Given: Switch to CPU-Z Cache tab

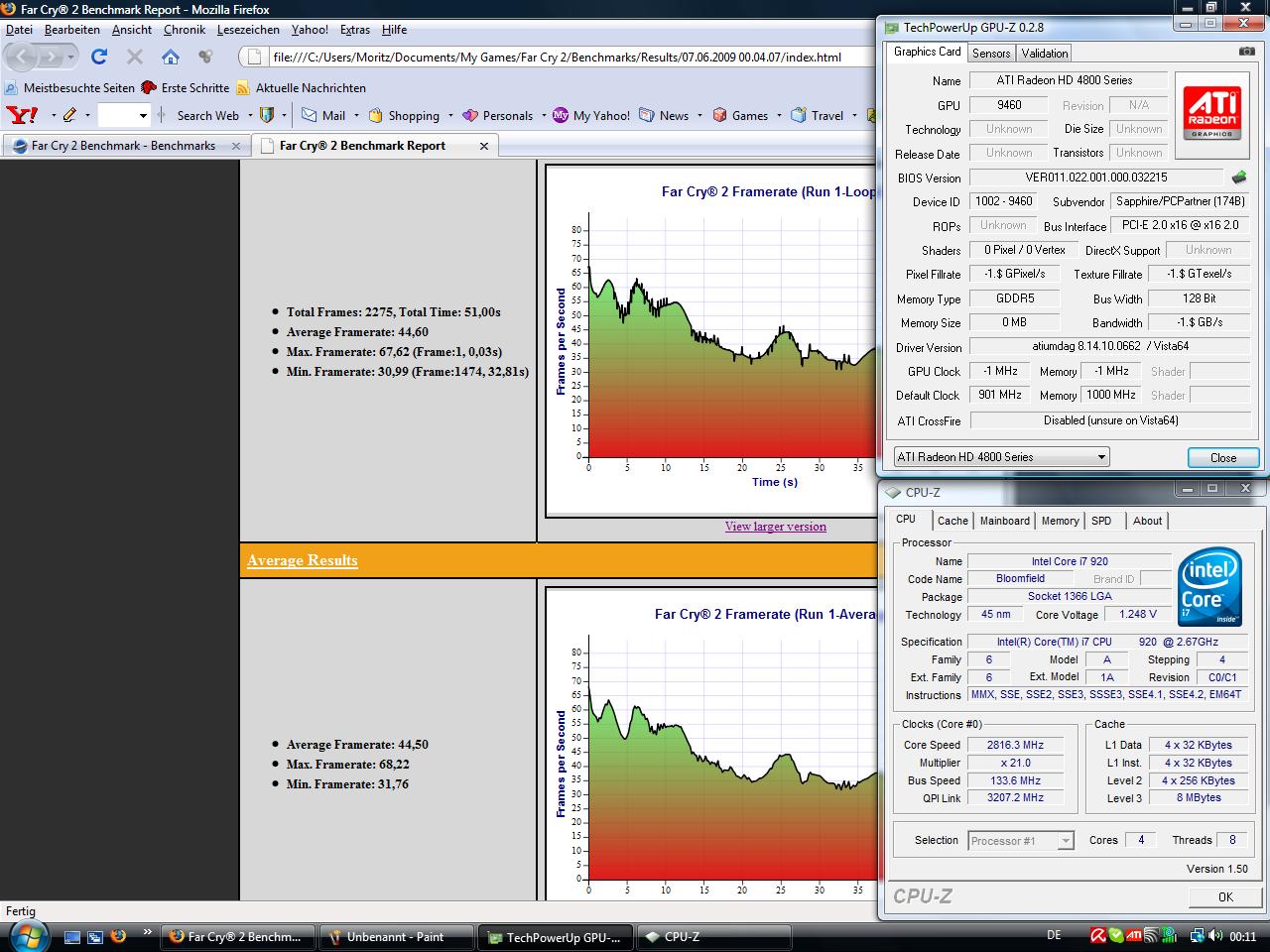Looking at the screenshot, I should (x=952, y=521).
